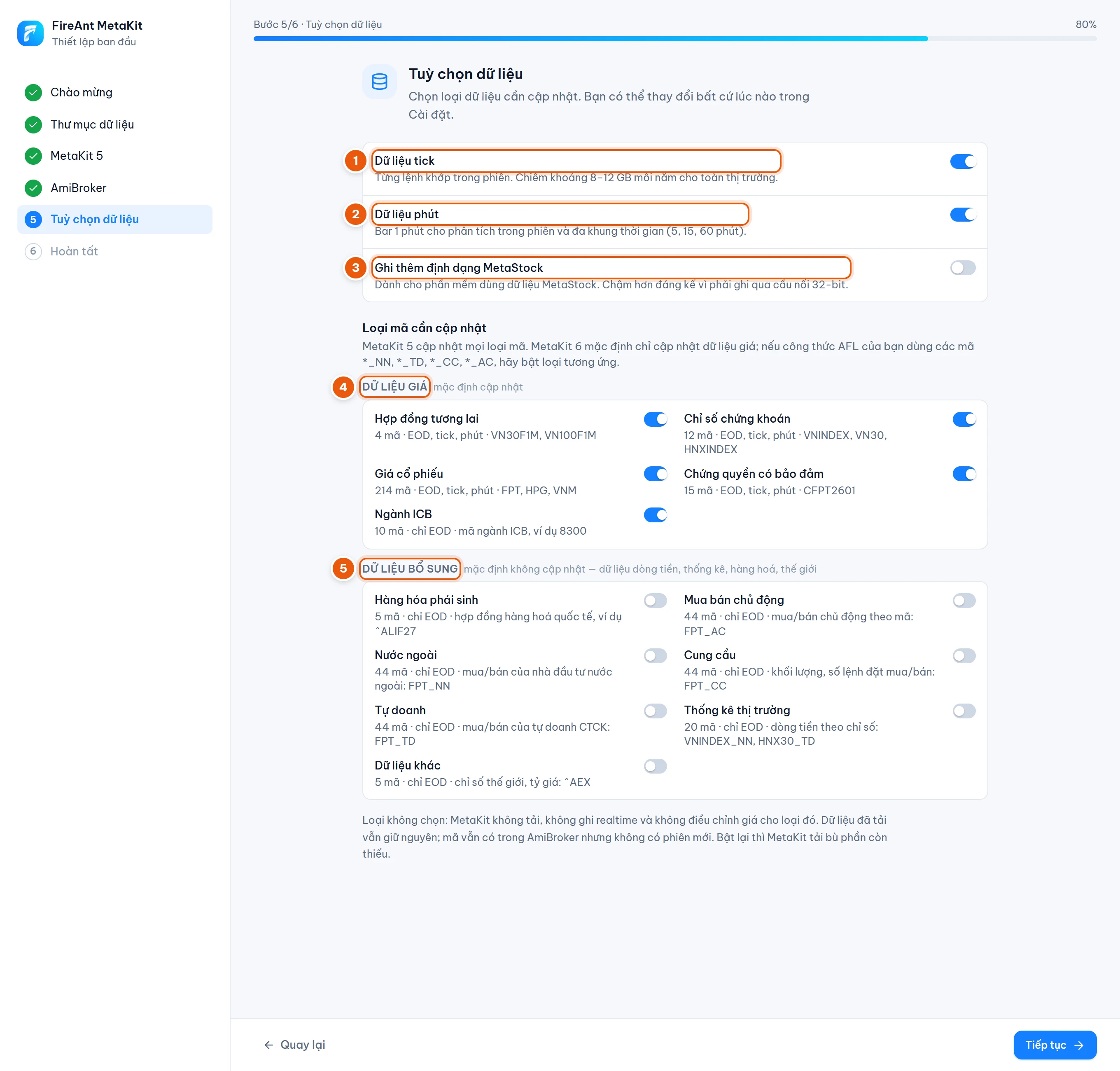Click the green checkmark beside MetaKit 5
The width and height of the screenshot is (1120, 1071).
pos(33,156)
